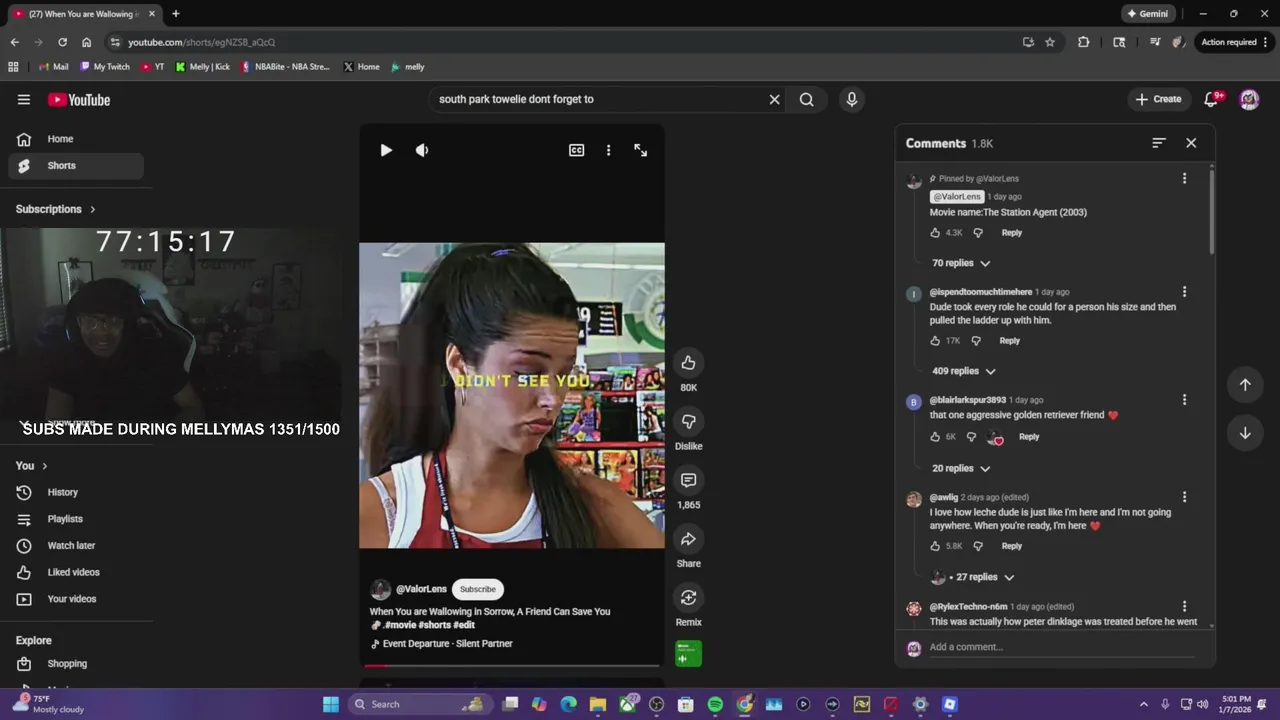Remix this Short

pos(688,597)
